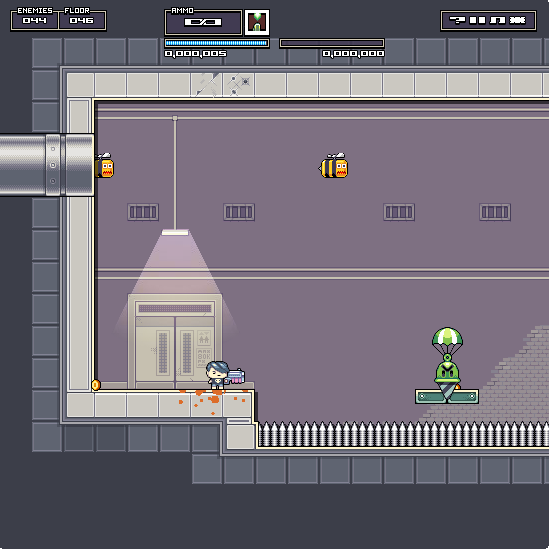The image size is (549, 550).
Task: Click the empty second player bar
Action: click(332, 43)
